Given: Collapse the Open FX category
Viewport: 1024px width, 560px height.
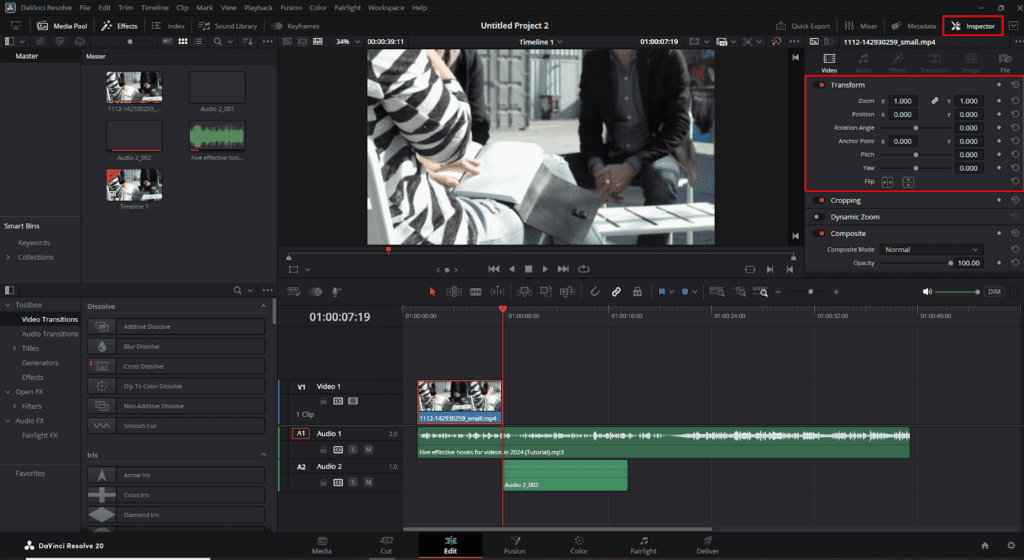Looking at the screenshot, I should (x=8, y=392).
